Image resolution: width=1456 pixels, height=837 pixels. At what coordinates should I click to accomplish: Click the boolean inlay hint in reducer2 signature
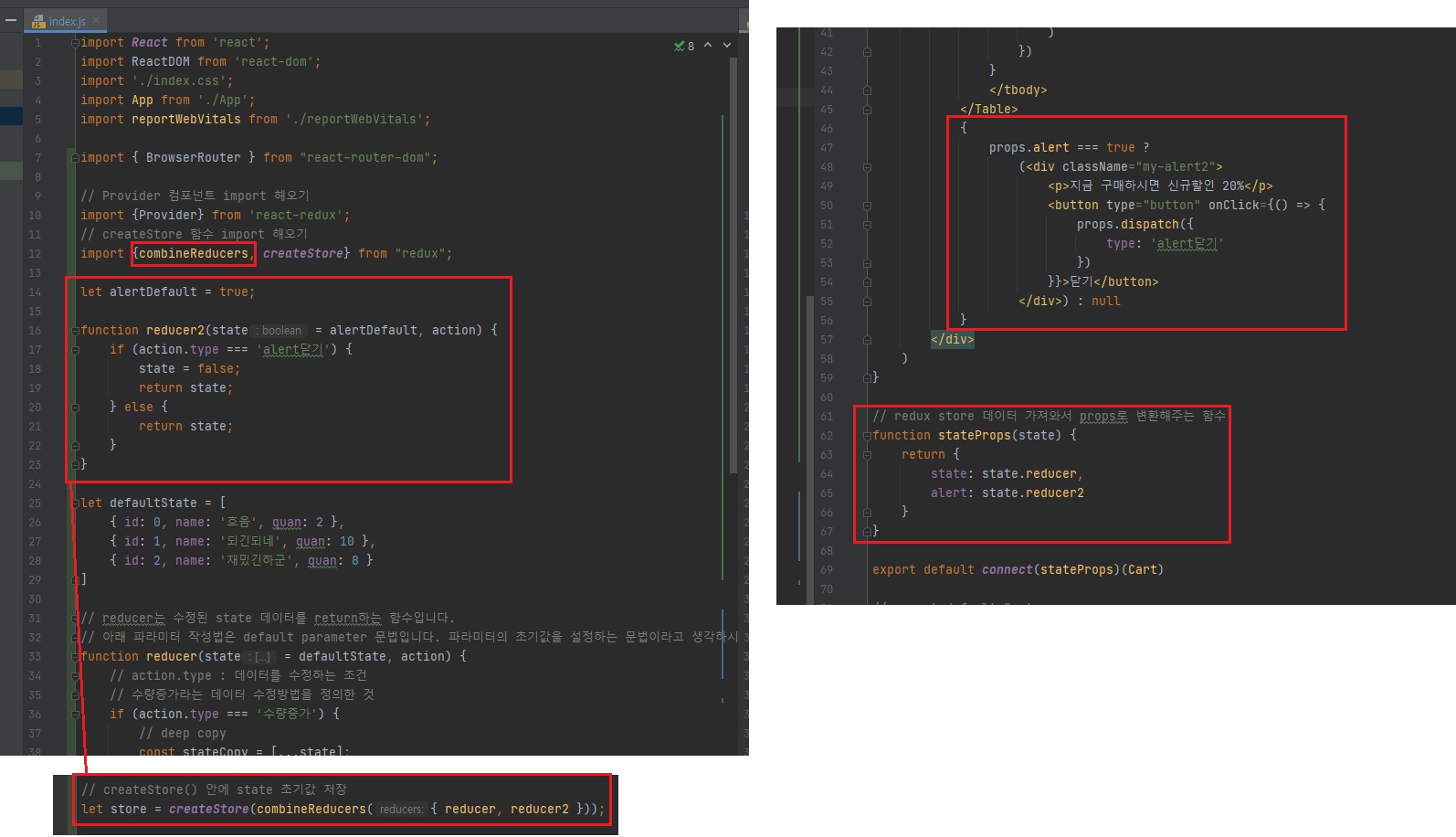pos(280,331)
